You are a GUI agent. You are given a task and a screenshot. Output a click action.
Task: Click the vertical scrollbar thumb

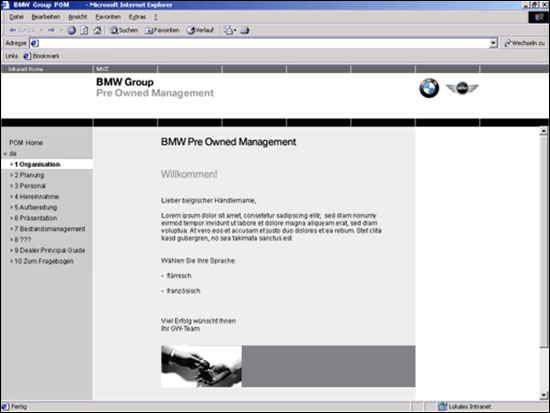pos(543,242)
